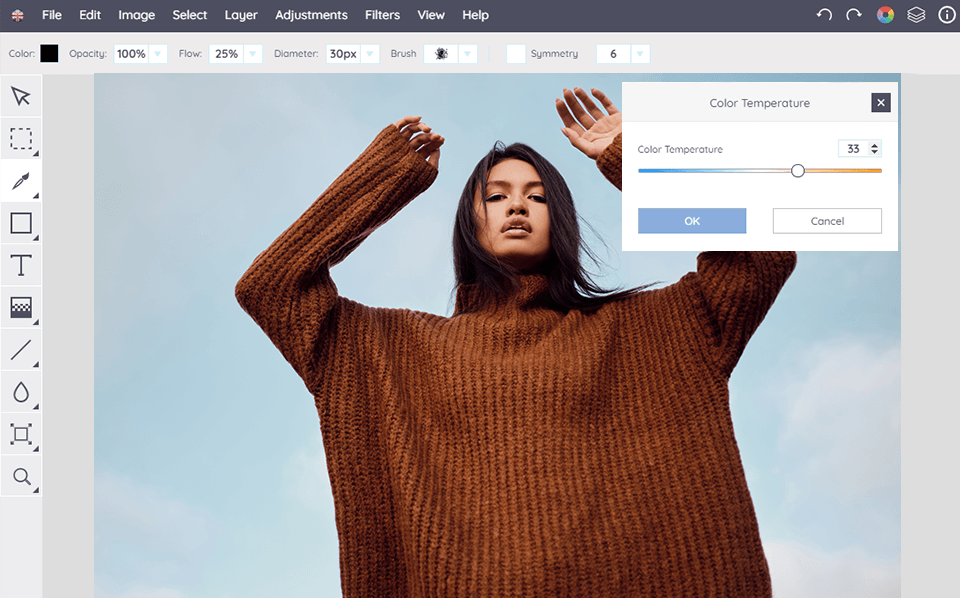Open the Diameter dropdown arrow
The width and height of the screenshot is (960, 598).
[369, 54]
